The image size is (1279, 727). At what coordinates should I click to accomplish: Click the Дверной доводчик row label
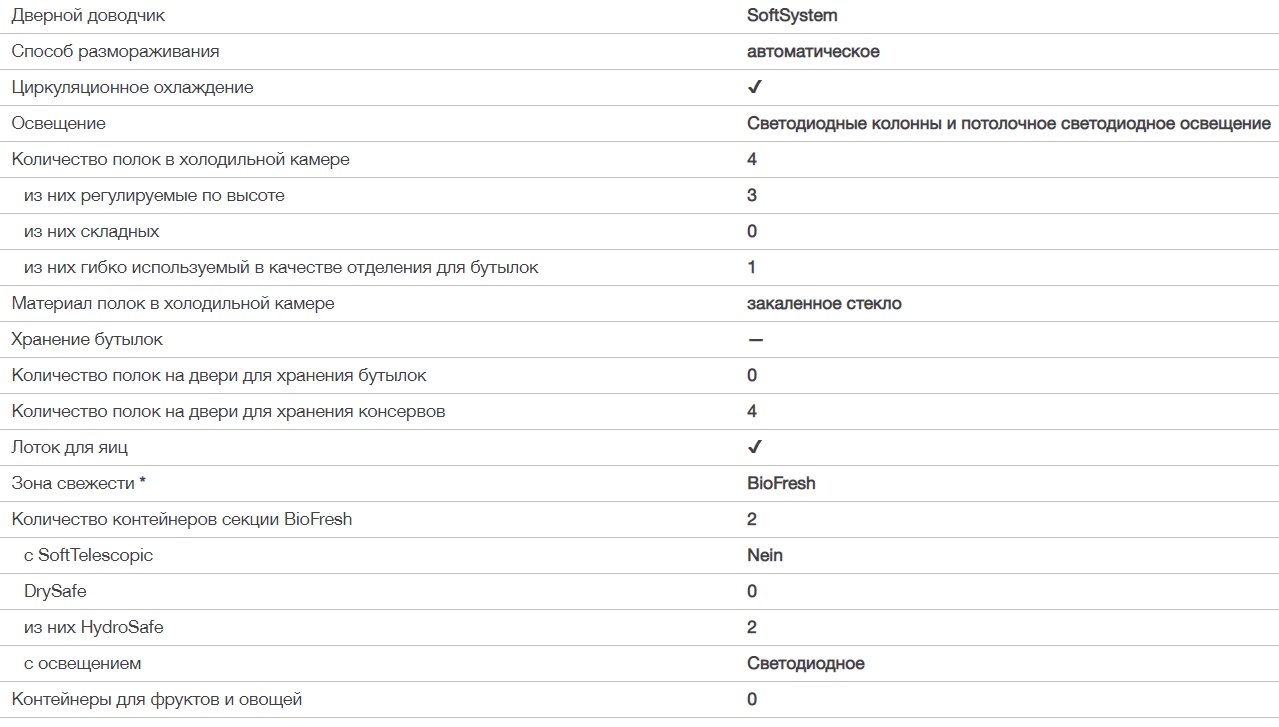89,15
